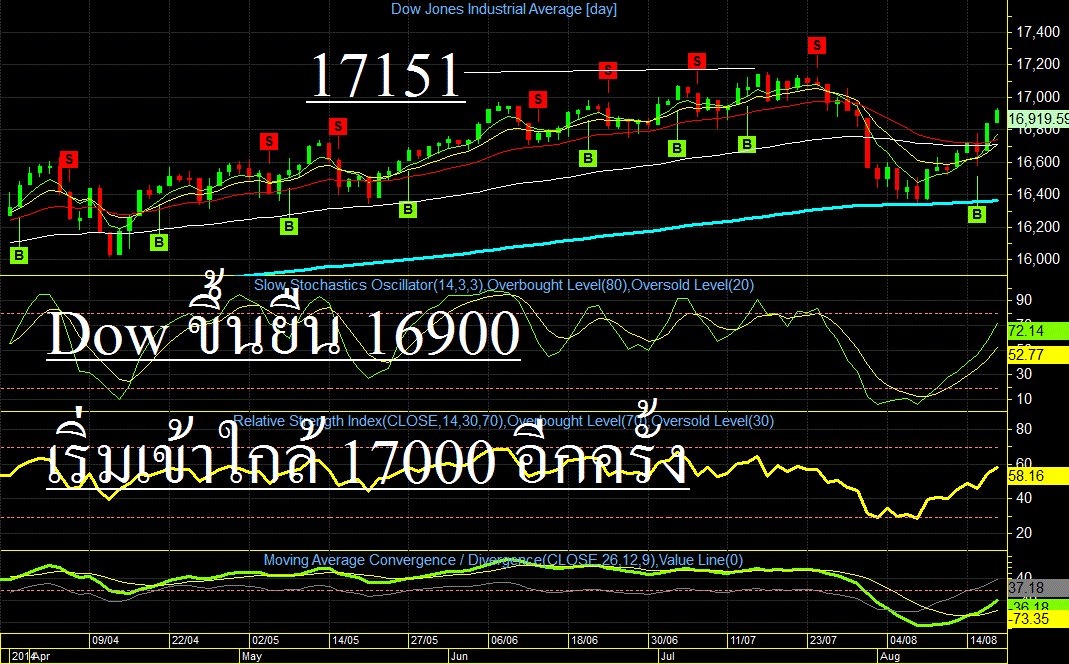Click the 17,400 price axis label

(1038, 32)
